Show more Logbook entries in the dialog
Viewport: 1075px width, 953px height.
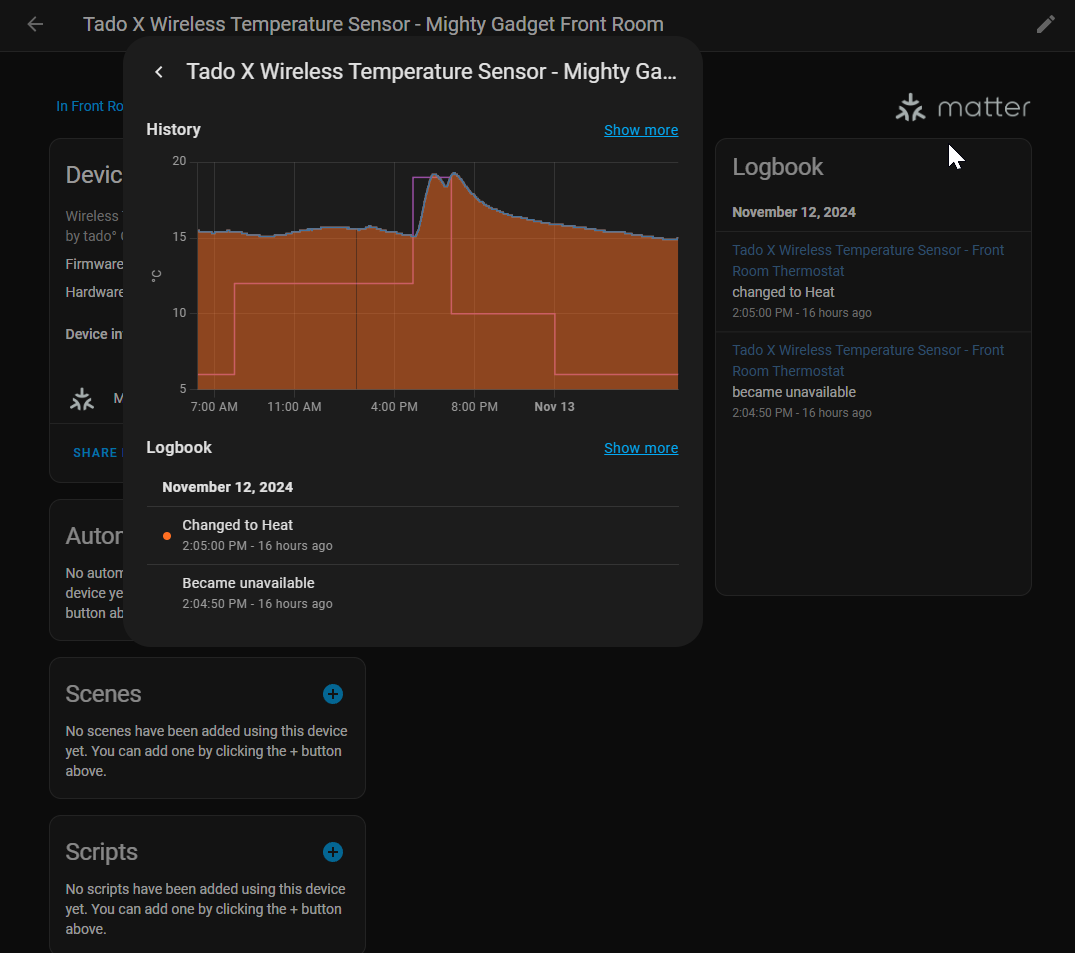click(x=640, y=448)
